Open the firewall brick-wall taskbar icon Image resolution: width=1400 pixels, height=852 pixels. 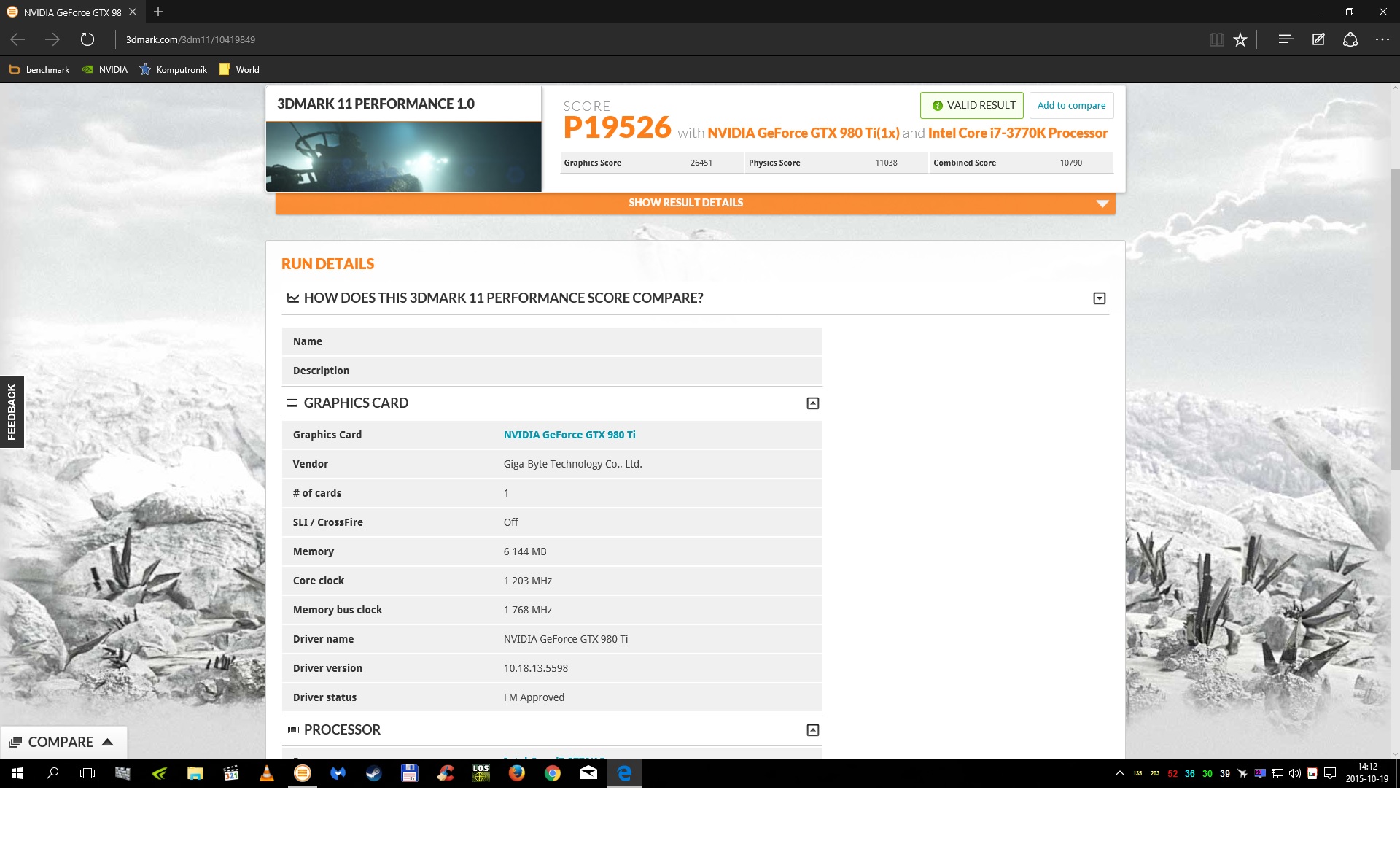(x=122, y=773)
